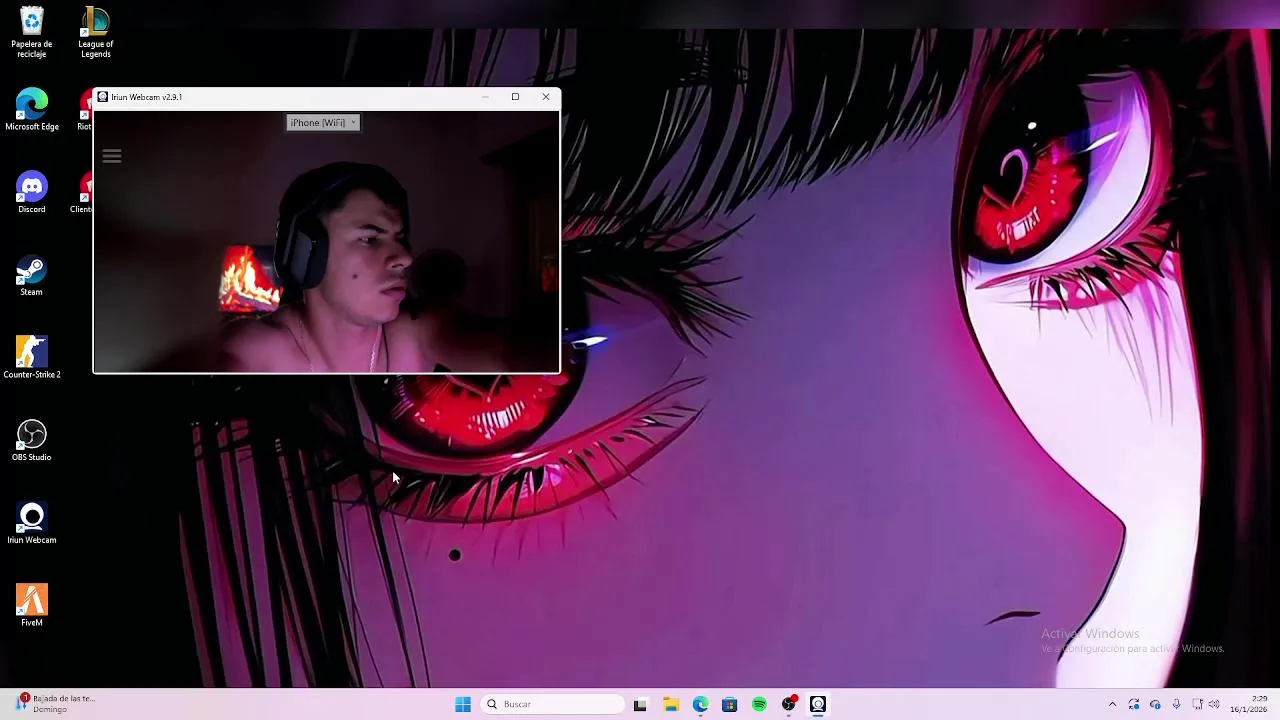Open Spotify from the taskbar
Screen dimensions: 1280x720
pyautogui.click(x=759, y=704)
